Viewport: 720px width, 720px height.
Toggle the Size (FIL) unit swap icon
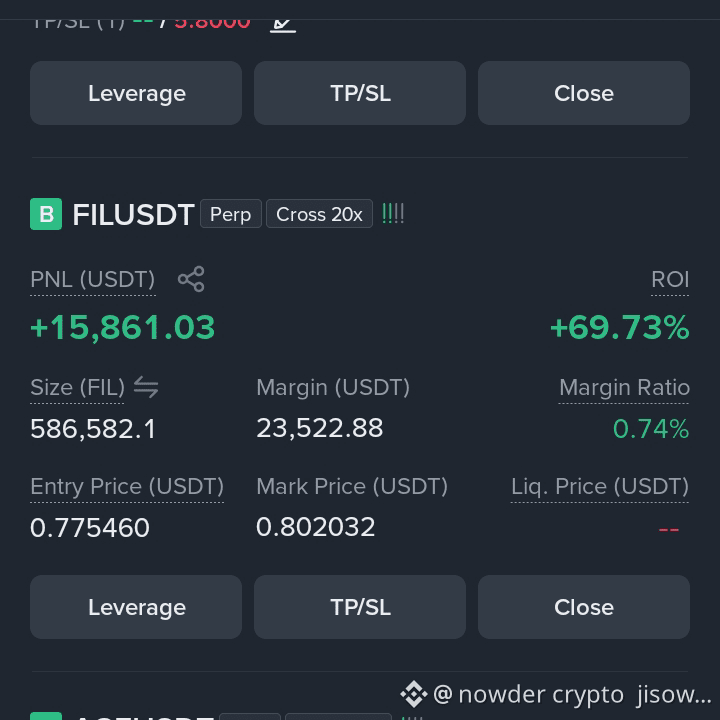146,387
